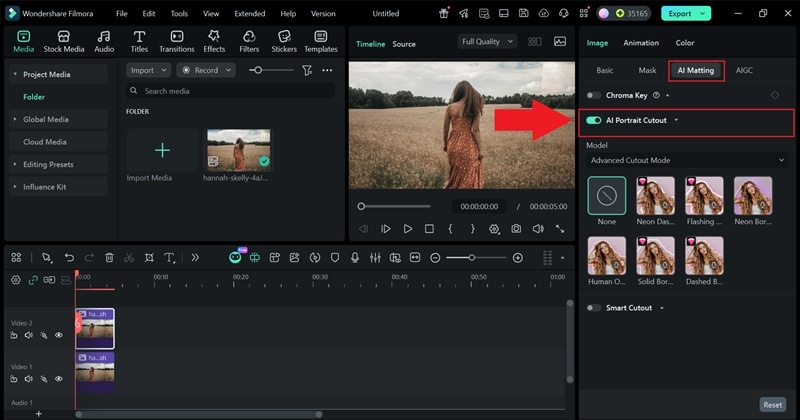Expand the Editing Presets item
The height and width of the screenshot is (420, 800).
coord(15,164)
